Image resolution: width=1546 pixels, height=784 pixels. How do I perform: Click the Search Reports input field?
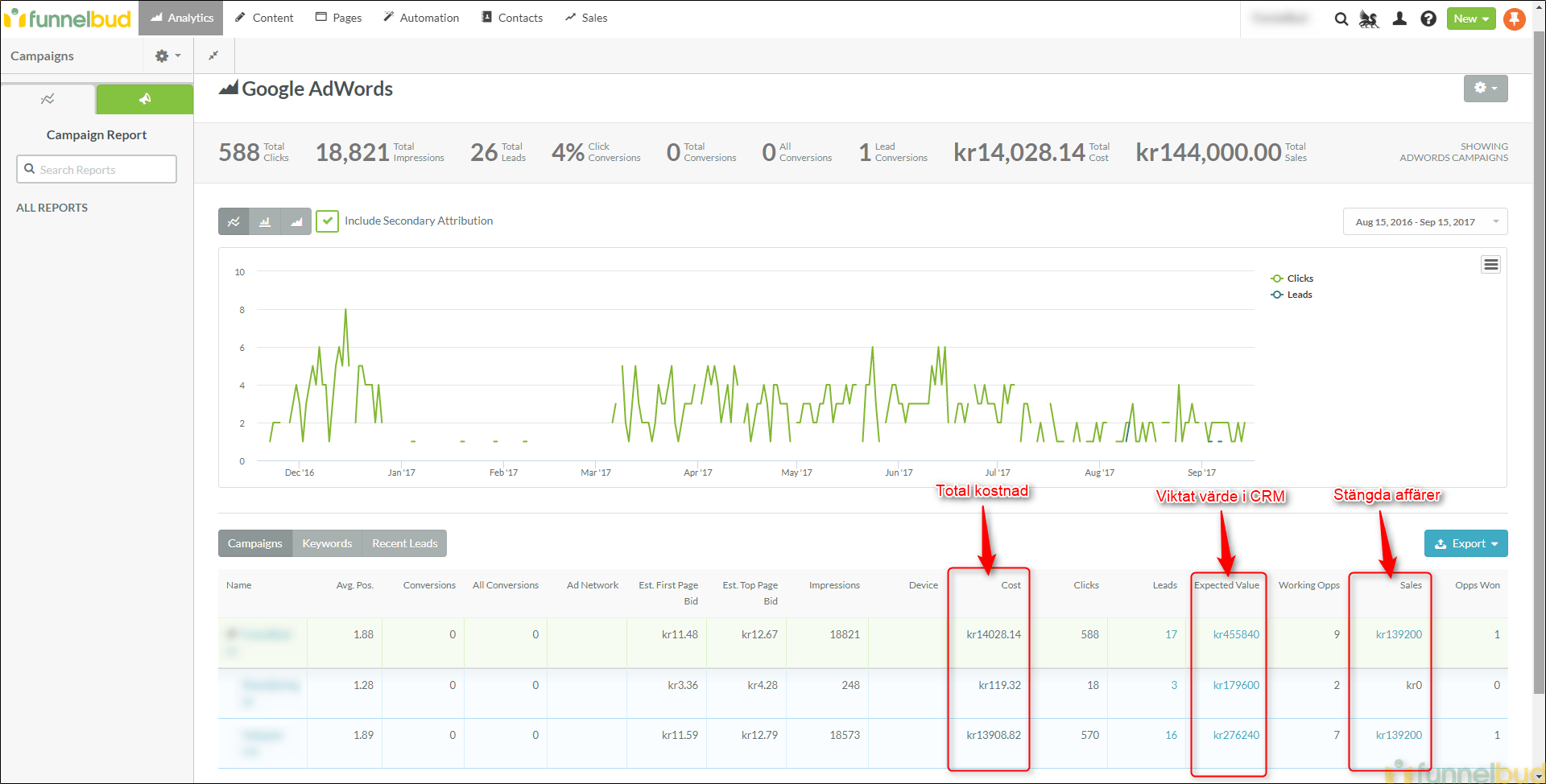click(x=97, y=169)
